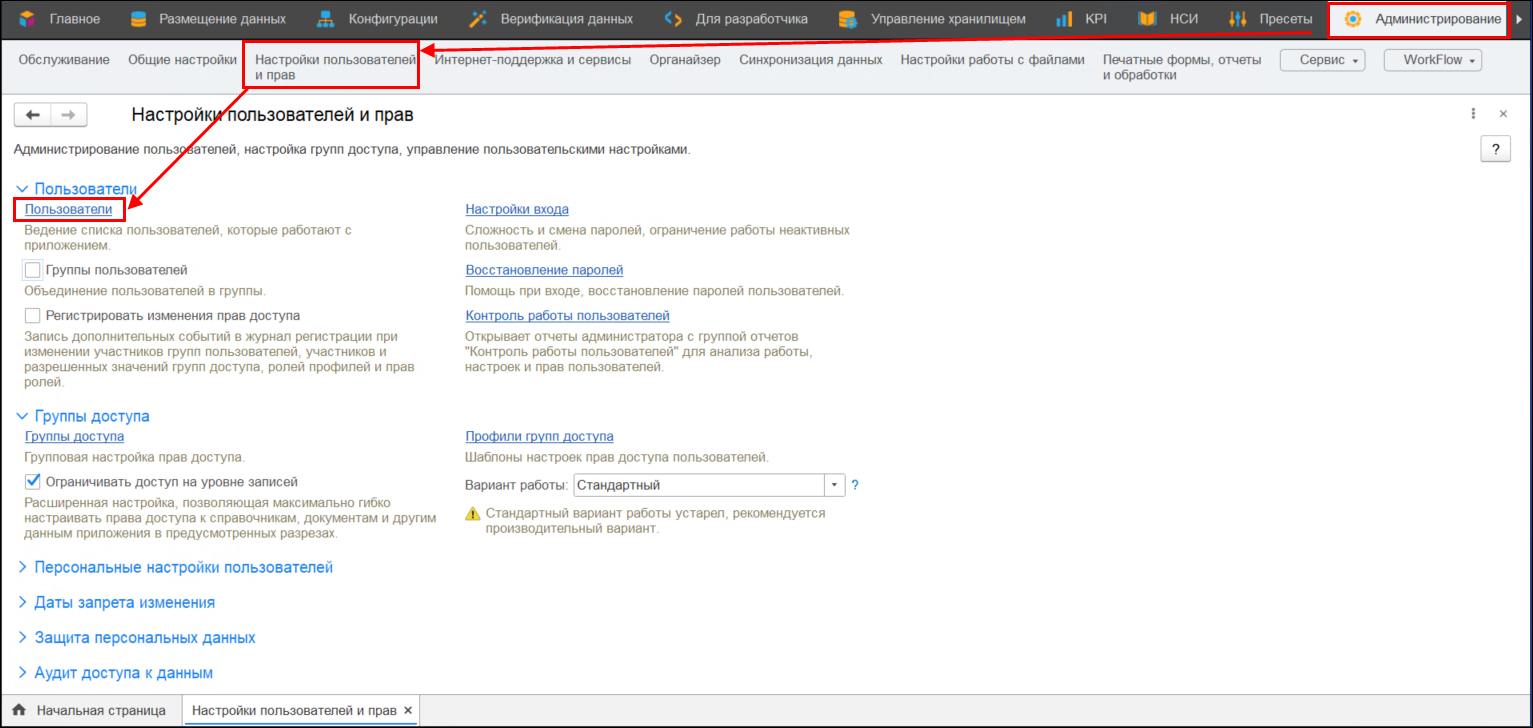Toggle Регистрировать изменения прав доступа checkbox
Screen dimensions: 1533x728
(x=32, y=315)
